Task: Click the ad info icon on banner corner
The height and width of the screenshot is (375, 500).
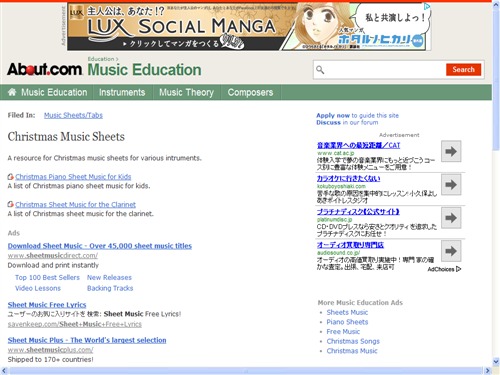Action: click(x=427, y=6)
